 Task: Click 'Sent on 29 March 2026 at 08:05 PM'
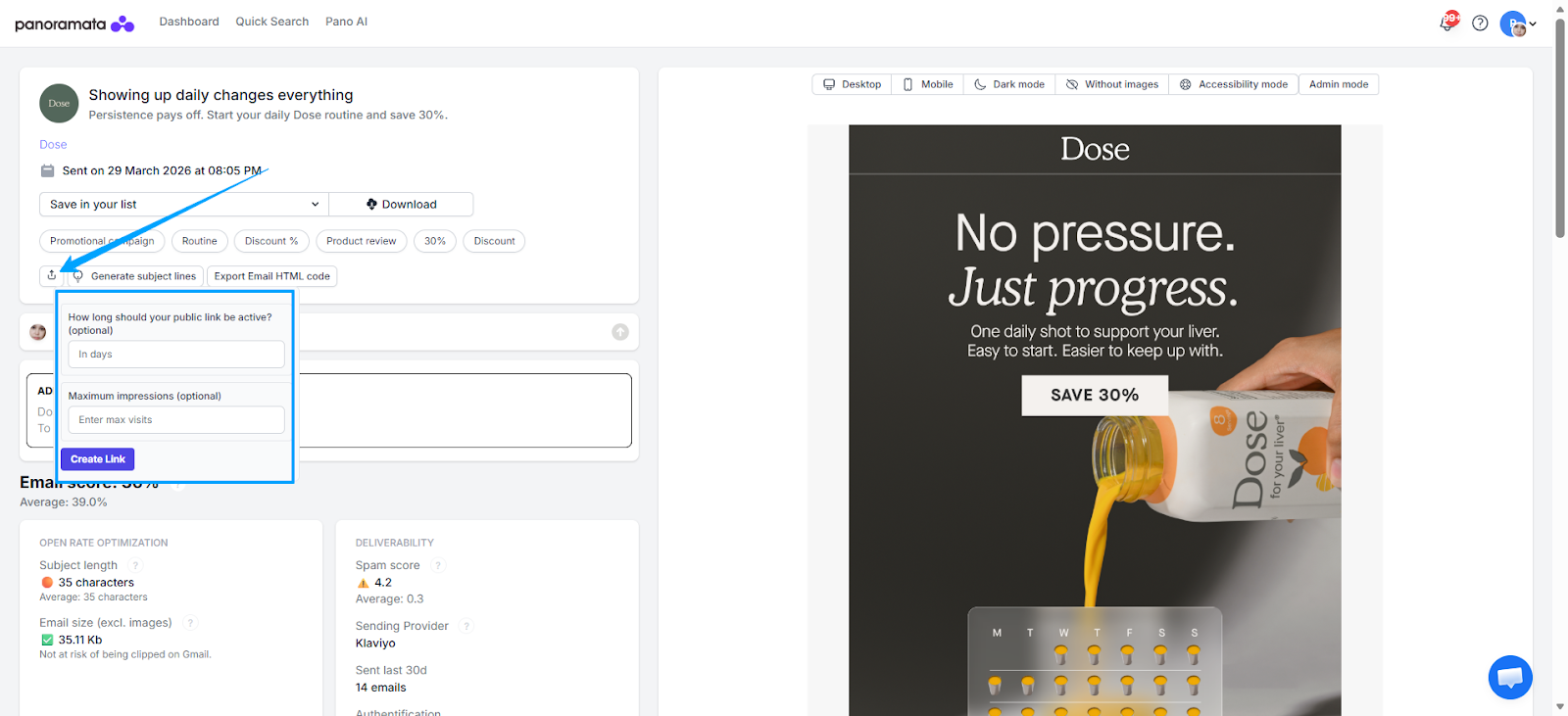coord(162,170)
